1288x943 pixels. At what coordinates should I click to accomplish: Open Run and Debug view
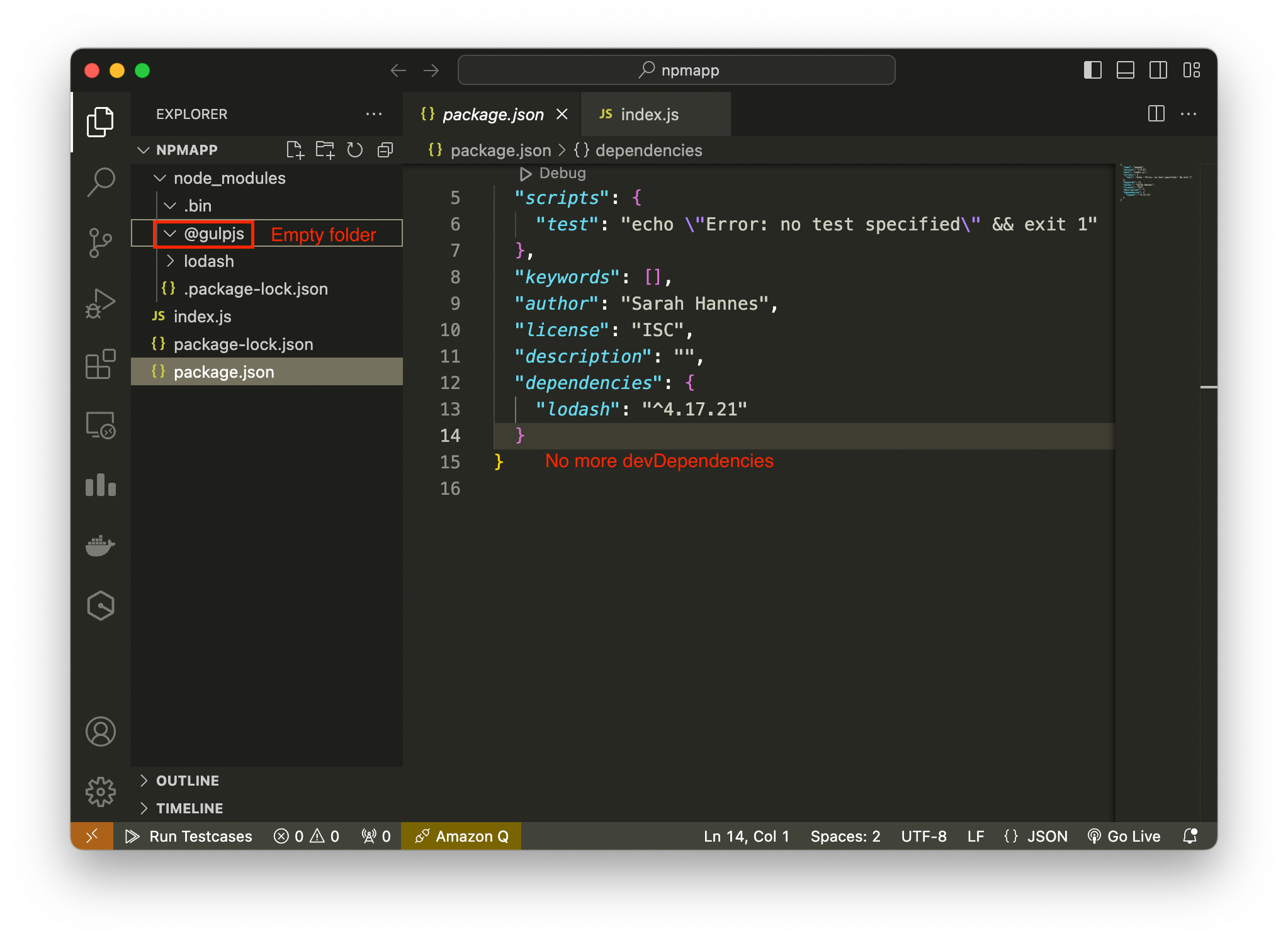(x=100, y=303)
